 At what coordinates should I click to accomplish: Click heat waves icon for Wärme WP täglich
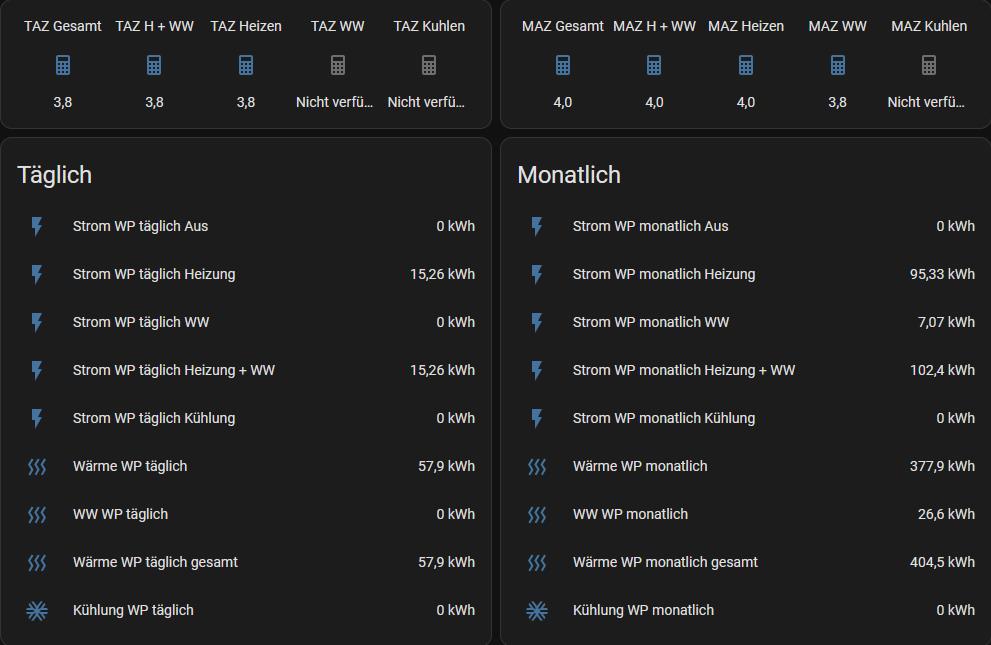click(37, 466)
